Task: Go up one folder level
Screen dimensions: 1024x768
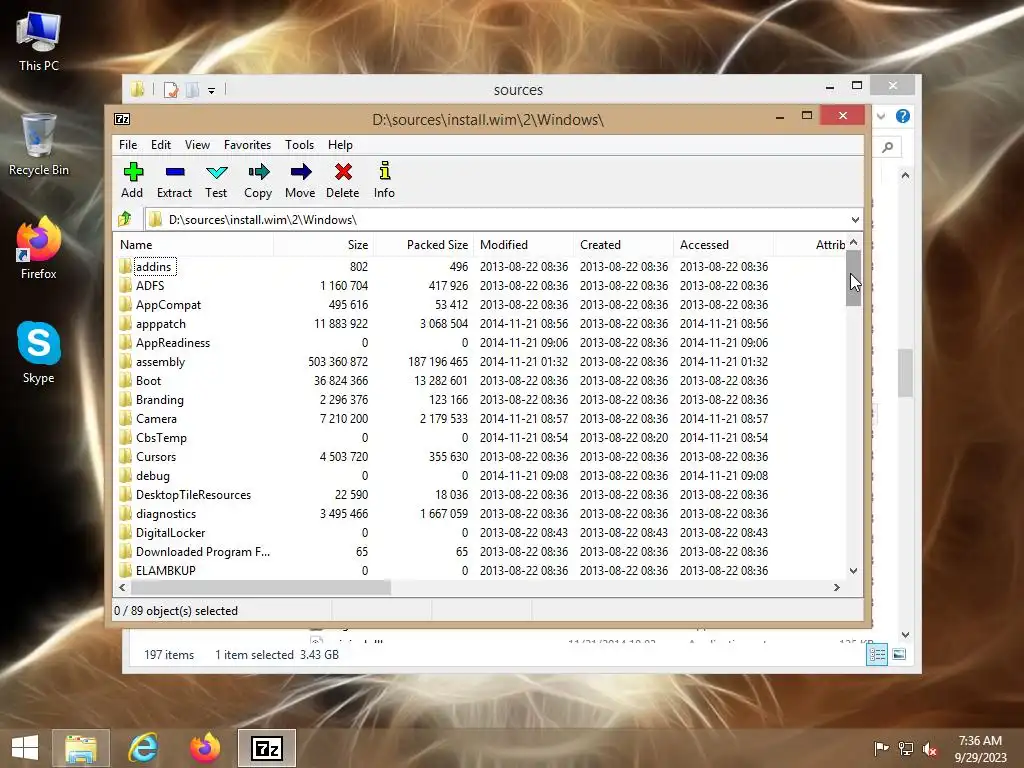Action: click(125, 219)
